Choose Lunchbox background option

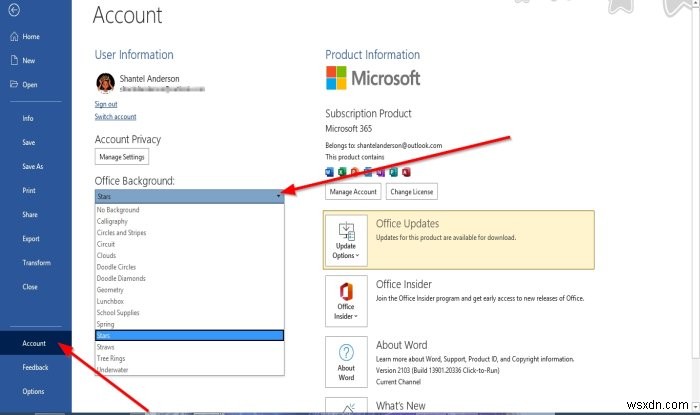pyautogui.click(x=190, y=301)
